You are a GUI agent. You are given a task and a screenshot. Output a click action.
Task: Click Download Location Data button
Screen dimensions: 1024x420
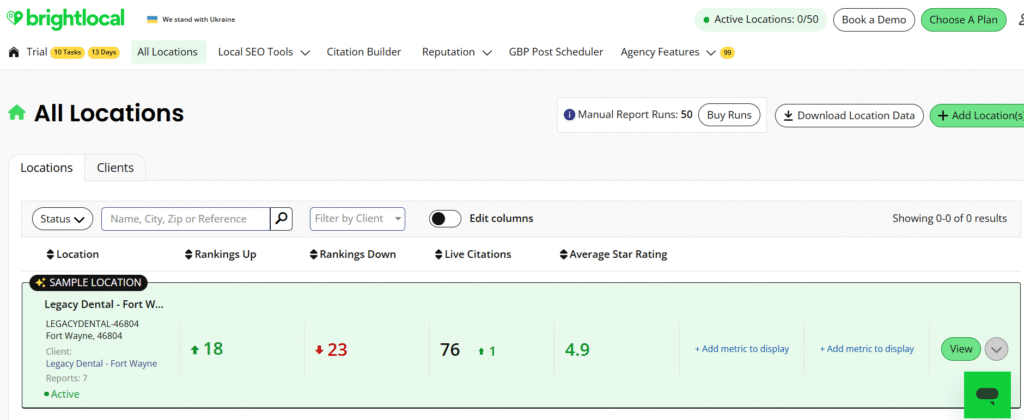[848, 115]
